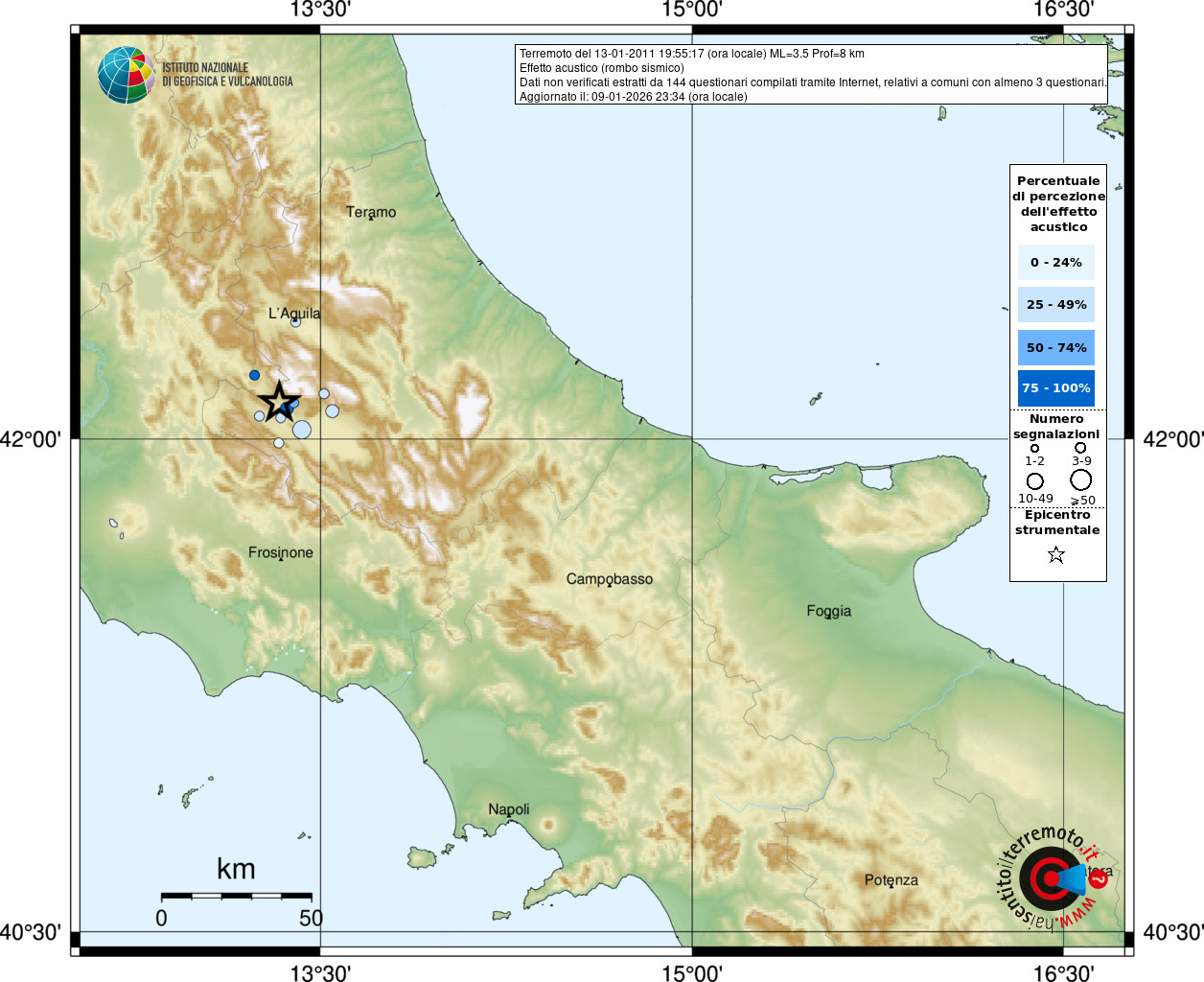Screen dimensions: 1204x982
Task: Click the small circle marker at L'Aquila
Action: (x=295, y=322)
